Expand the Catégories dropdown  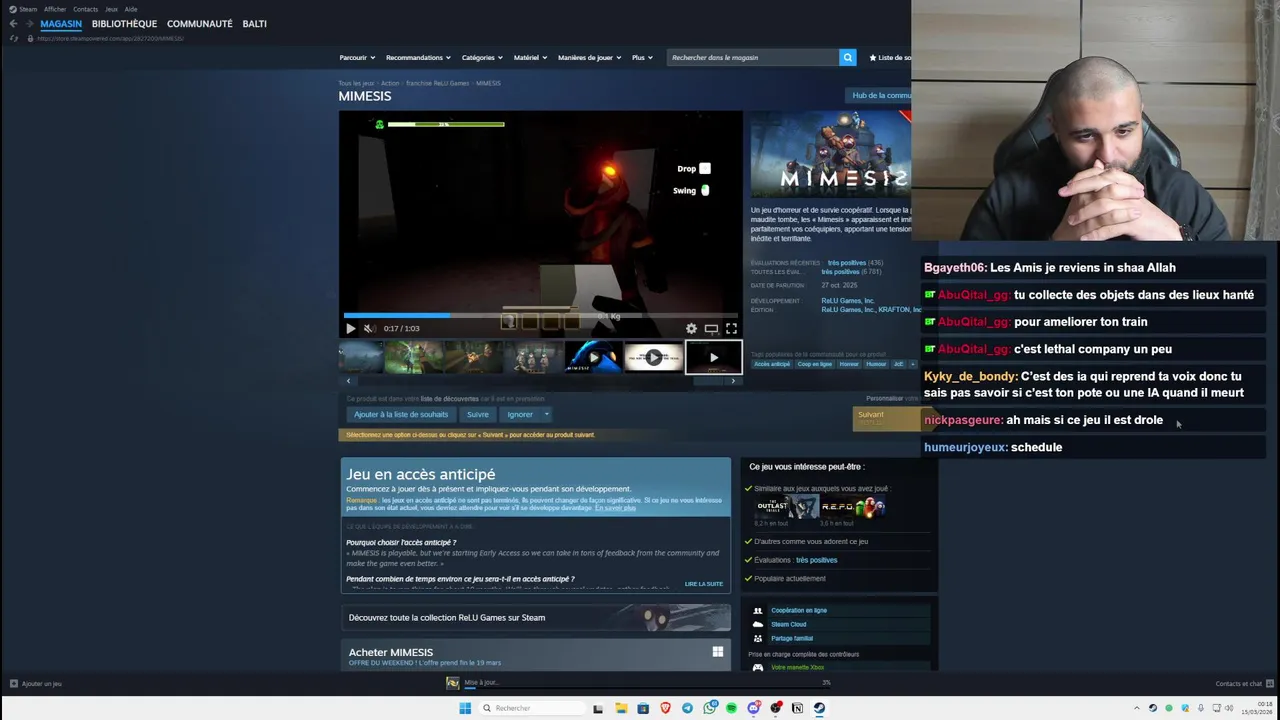point(482,57)
